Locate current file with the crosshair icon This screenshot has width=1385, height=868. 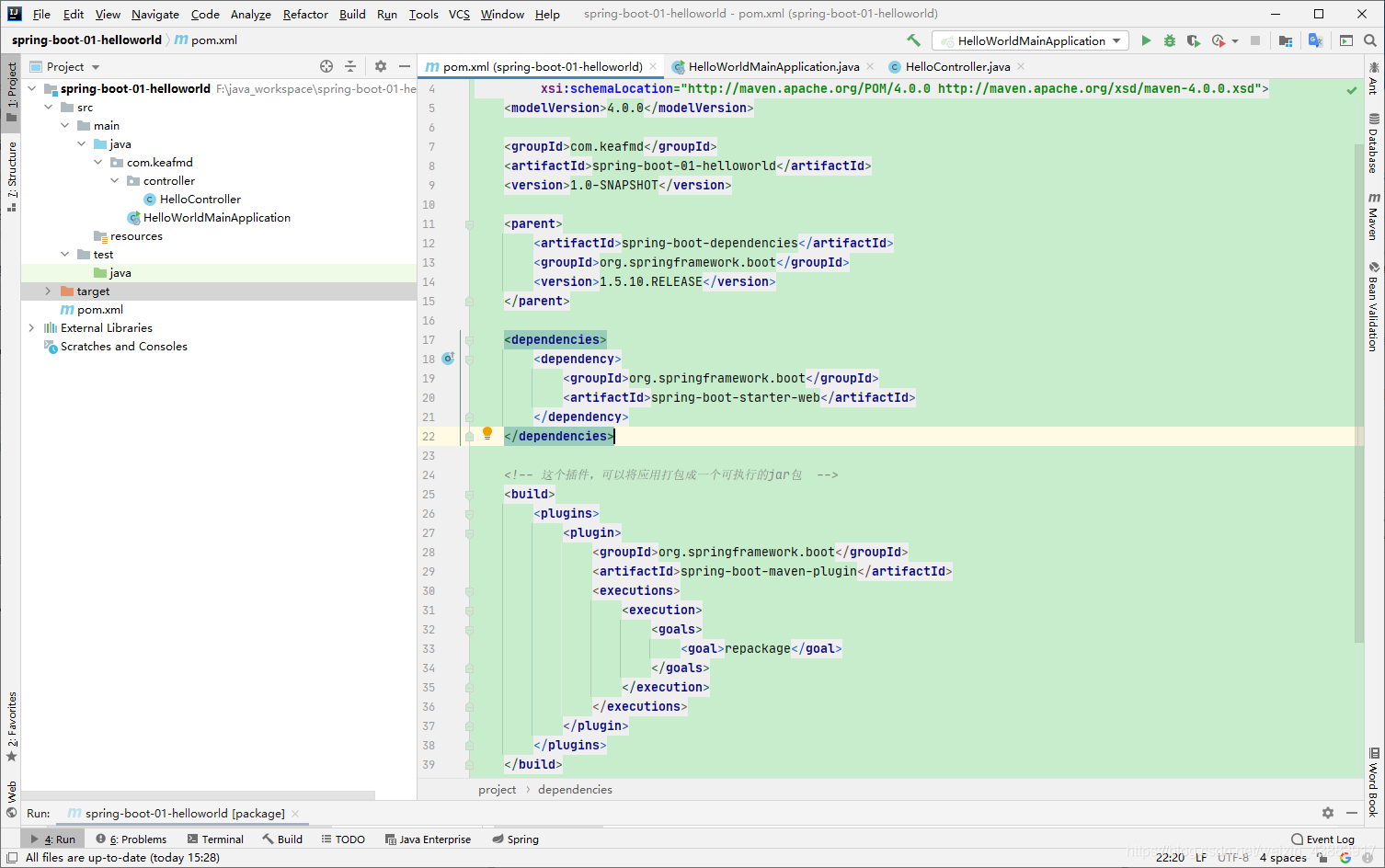point(326,66)
